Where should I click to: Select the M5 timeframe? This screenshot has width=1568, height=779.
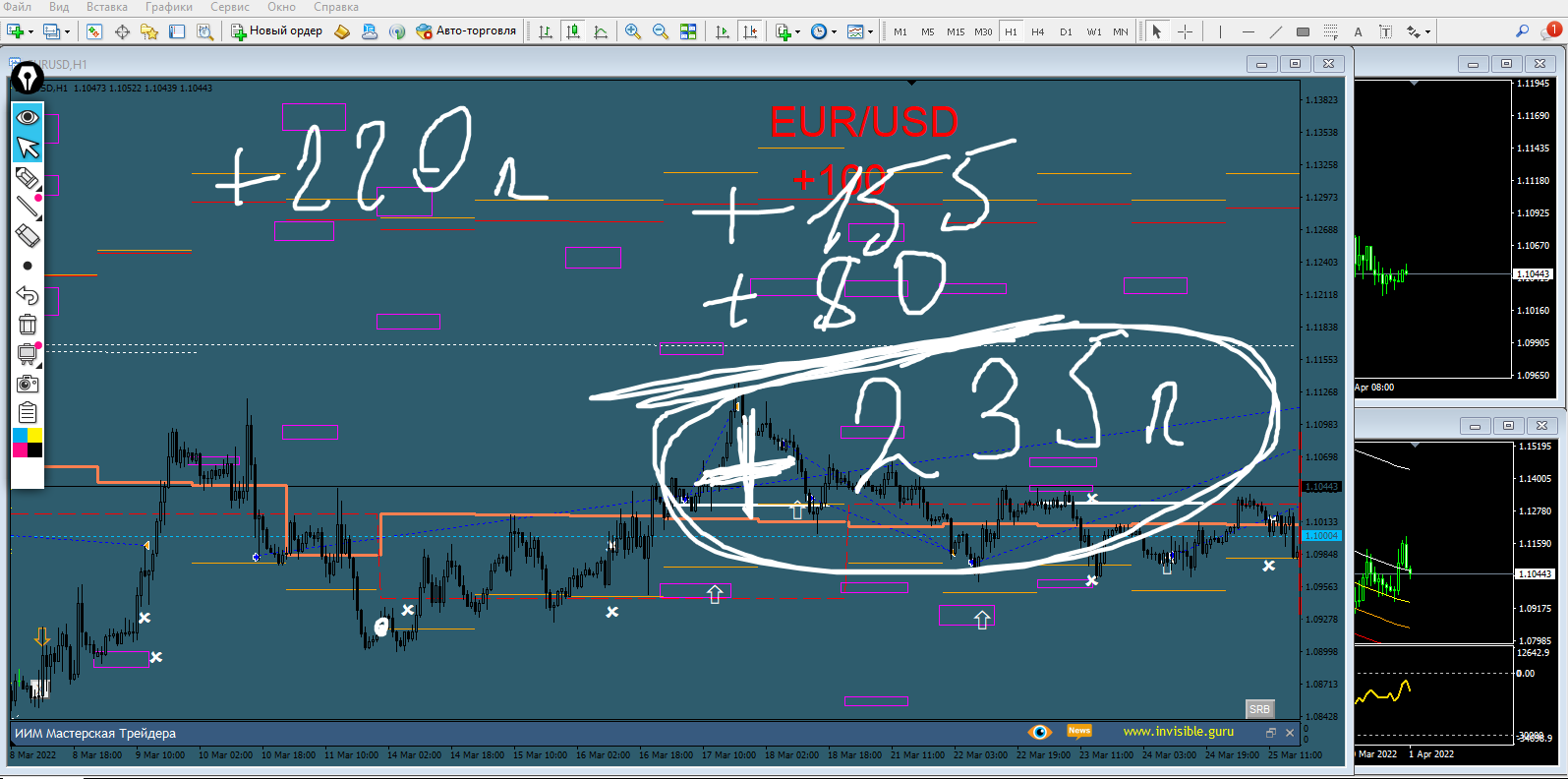[x=928, y=31]
